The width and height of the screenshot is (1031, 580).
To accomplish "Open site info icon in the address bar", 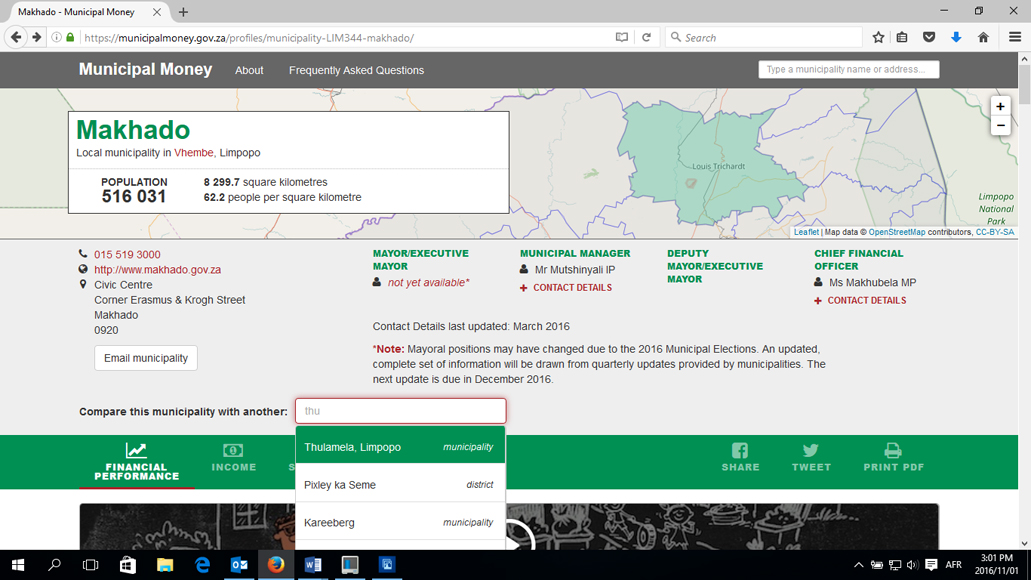I will pos(57,37).
